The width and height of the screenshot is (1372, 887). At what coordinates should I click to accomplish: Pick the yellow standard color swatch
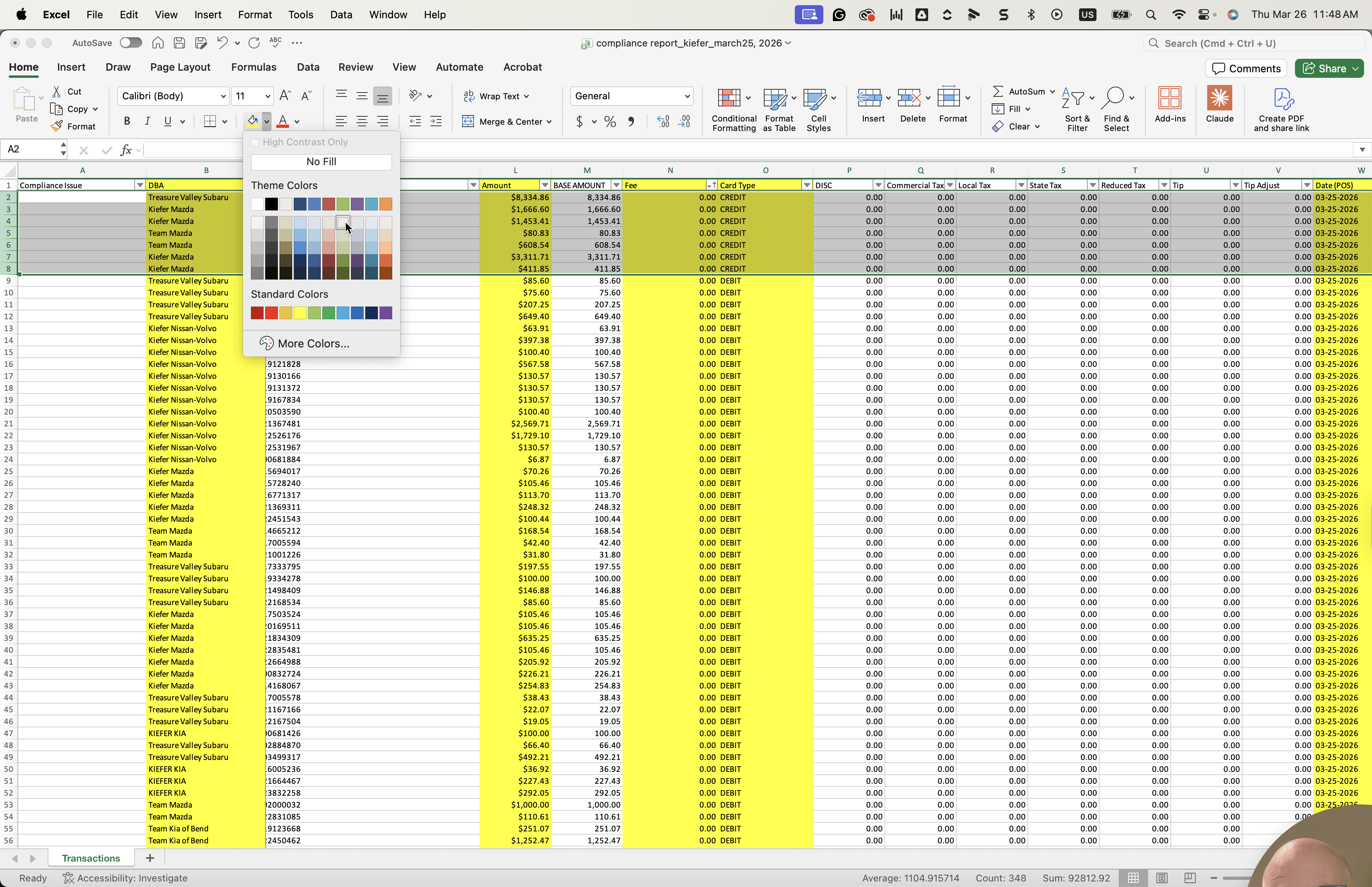point(300,313)
